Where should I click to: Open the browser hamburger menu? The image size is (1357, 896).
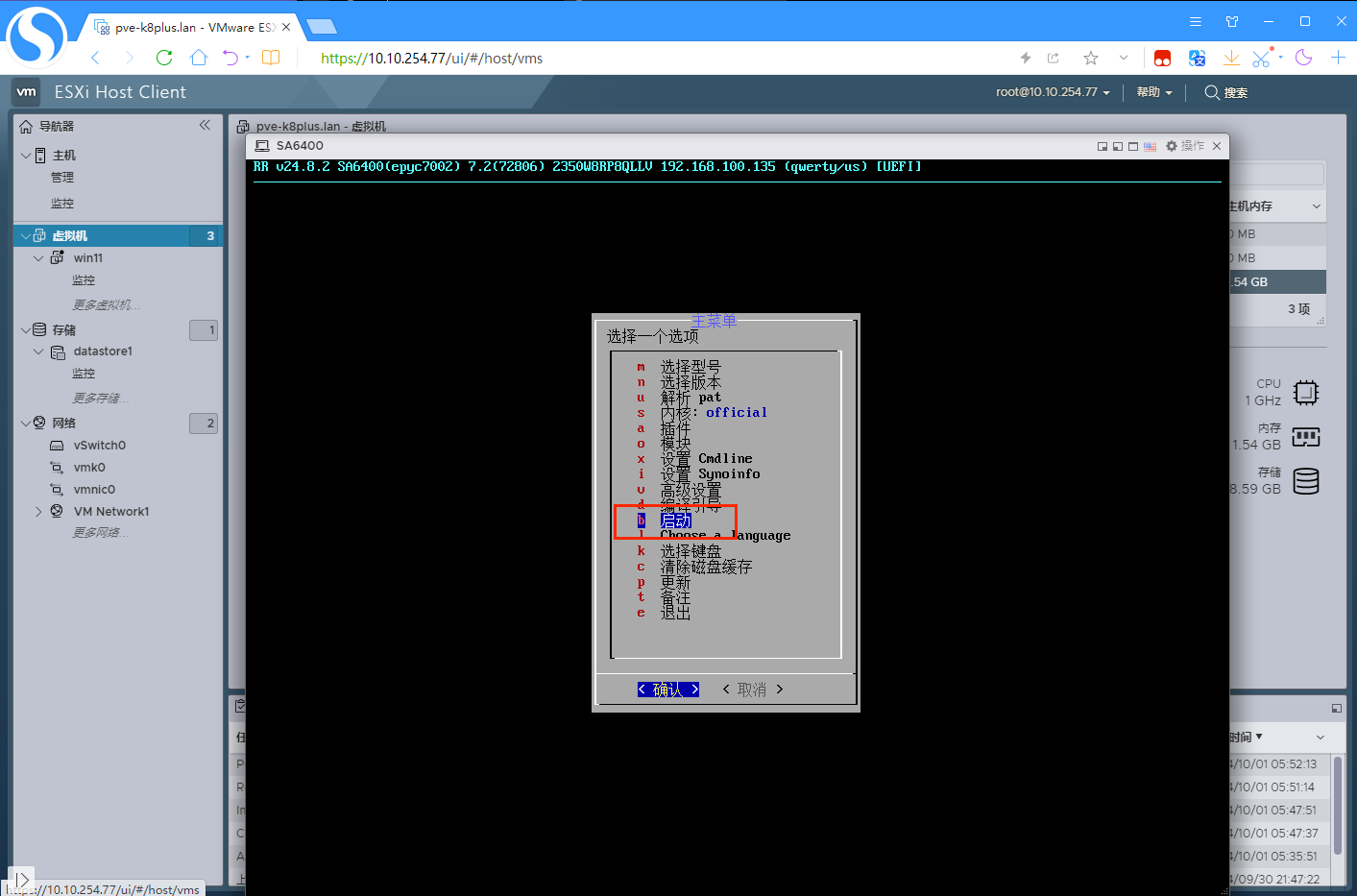pyautogui.click(x=1196, y=21)
